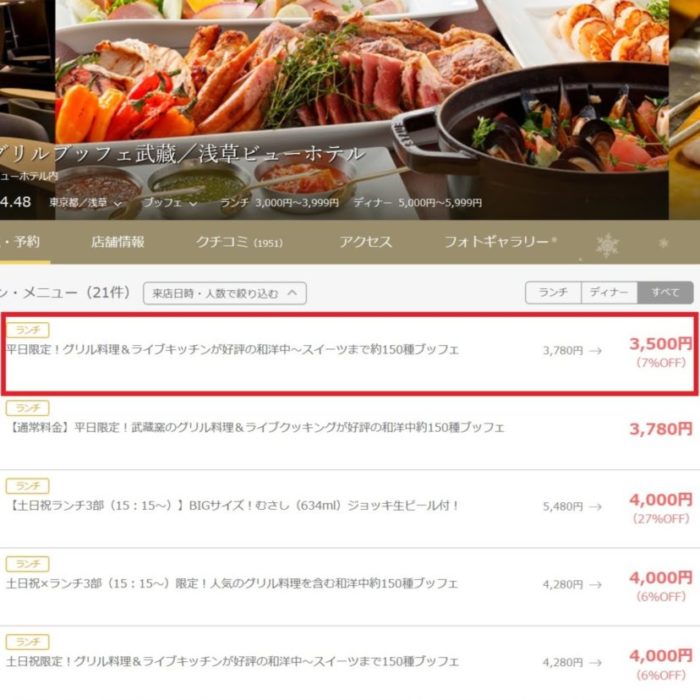The height and width of the screenshot is (700, 700).
Task: Open the クチコミ (1951) tab
Action: click(239, 242)
